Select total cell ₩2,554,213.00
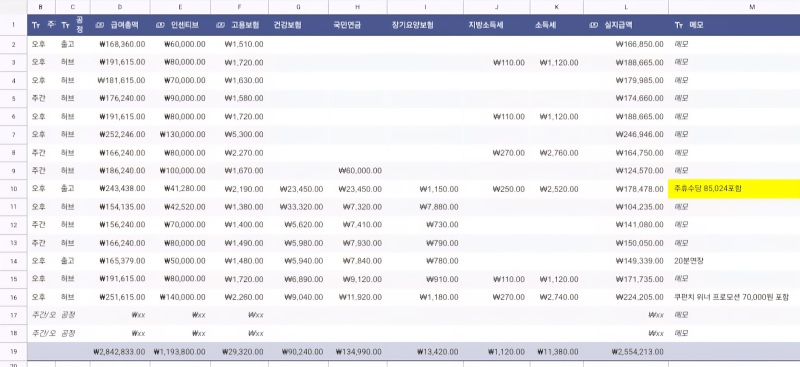 pos(626,352)
